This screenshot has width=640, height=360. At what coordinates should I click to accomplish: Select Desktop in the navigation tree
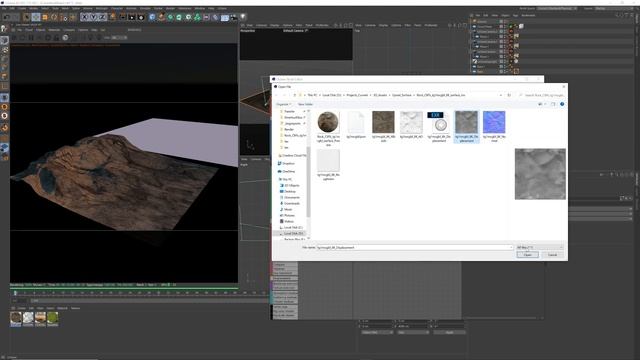point(290,191)
